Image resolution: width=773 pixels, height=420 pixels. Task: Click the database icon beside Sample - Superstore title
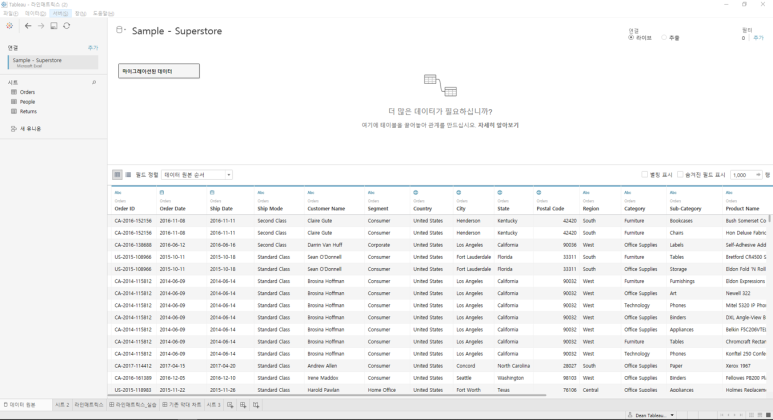coord(120,30)
